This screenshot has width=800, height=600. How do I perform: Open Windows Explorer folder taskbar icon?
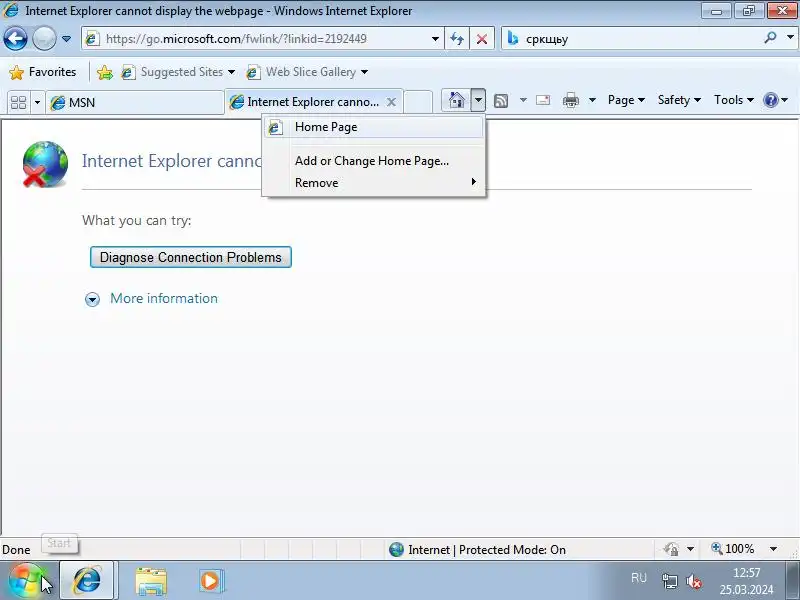[x=151, y=581]
